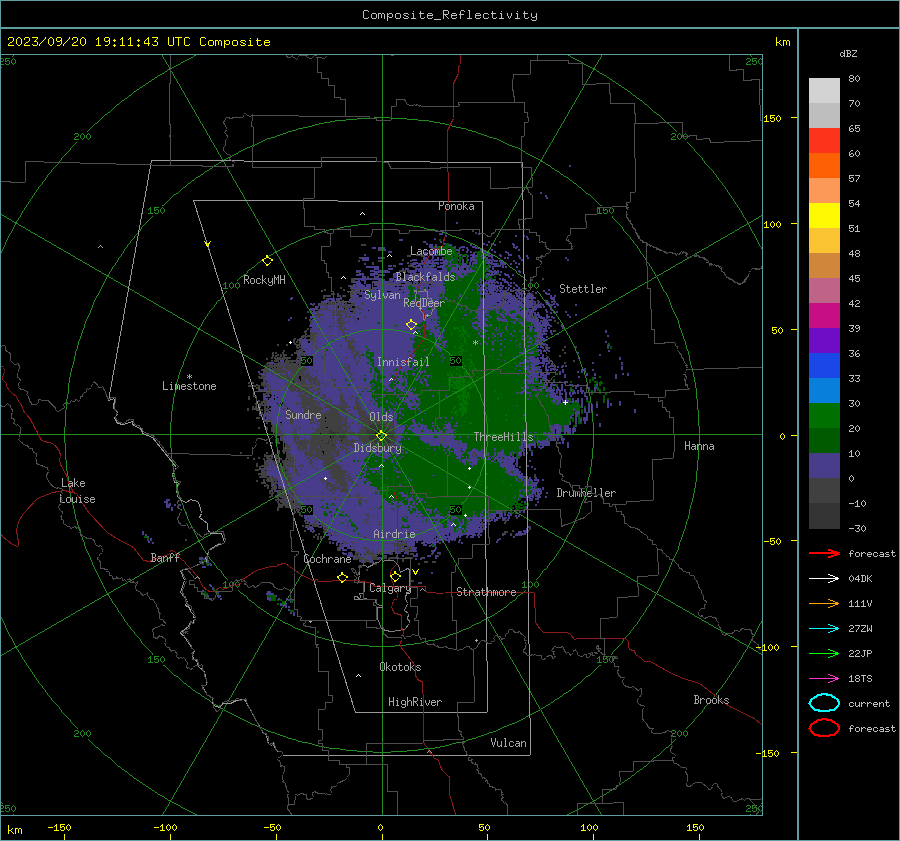
Task: Click the Vulcan town label
Action: coord(509,743)
